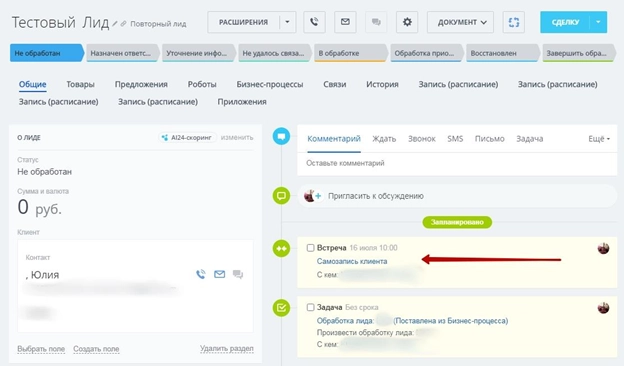The height and width of the screenshot is (366, 624).
Task: Select the Комментарий timeline tab
Action: pos(334,138)
